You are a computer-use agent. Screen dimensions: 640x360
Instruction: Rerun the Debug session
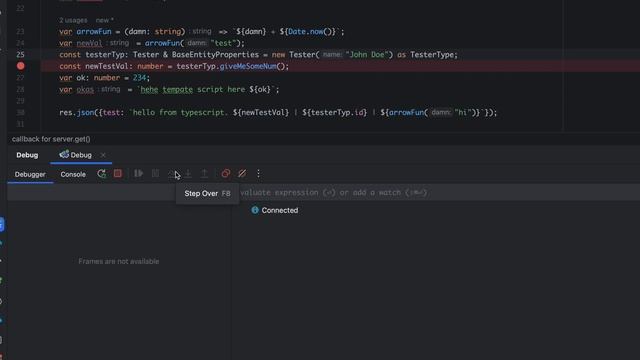(102, 173)
